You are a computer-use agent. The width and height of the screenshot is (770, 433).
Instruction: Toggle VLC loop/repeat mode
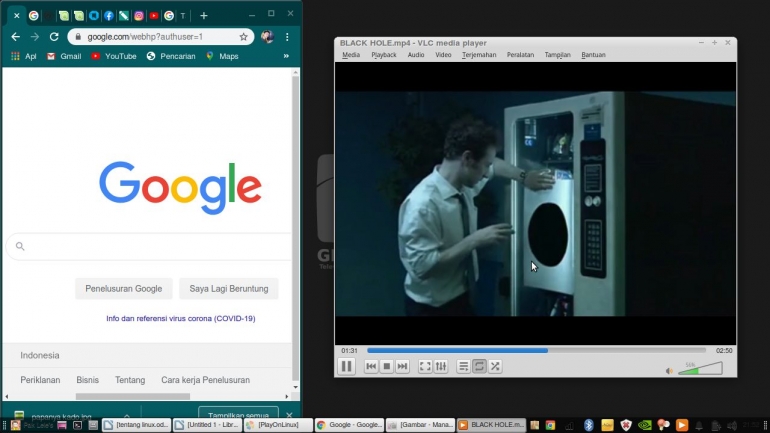click(x=479, y=366)
